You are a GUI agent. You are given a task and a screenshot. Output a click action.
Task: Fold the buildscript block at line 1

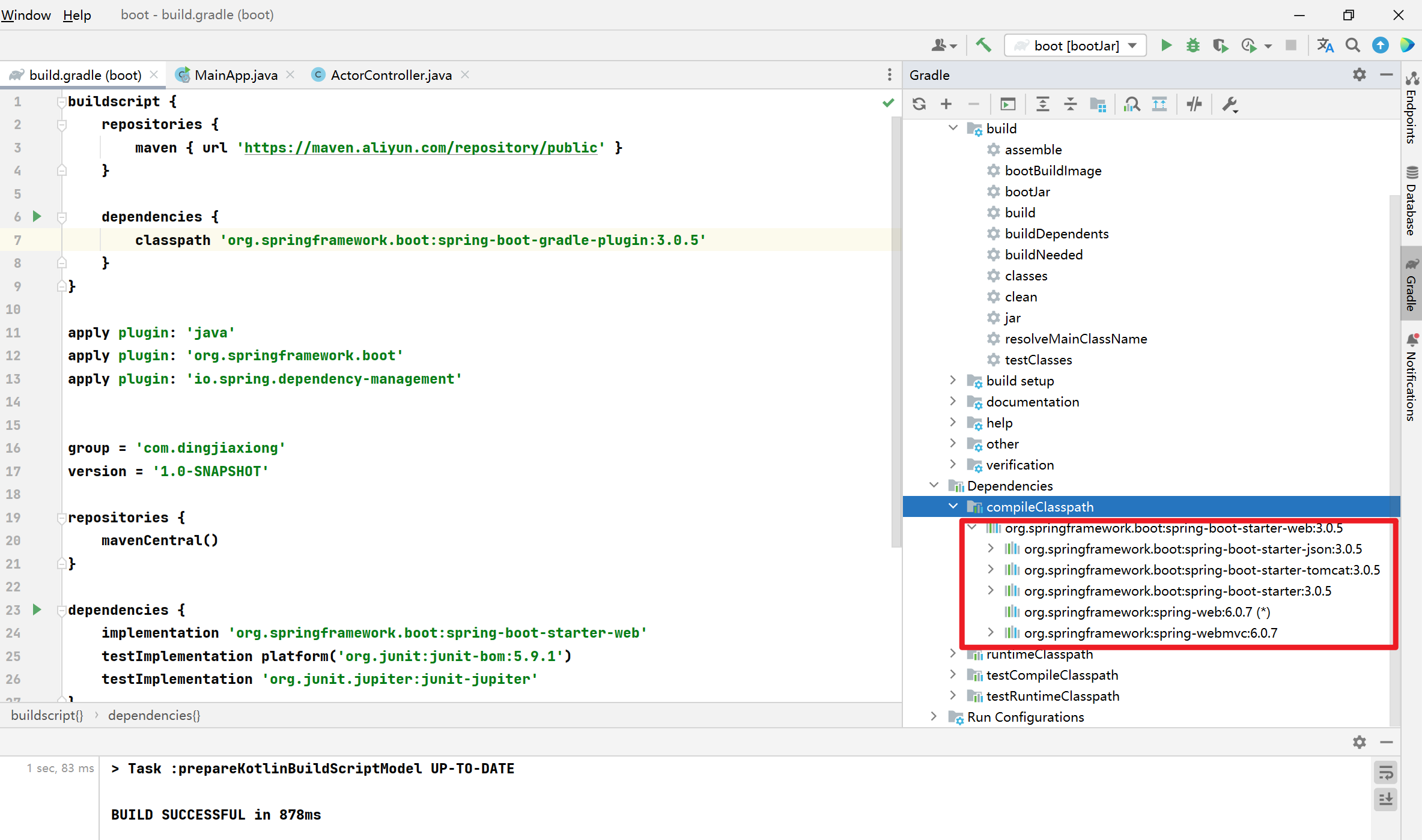[x=61, y=101]
